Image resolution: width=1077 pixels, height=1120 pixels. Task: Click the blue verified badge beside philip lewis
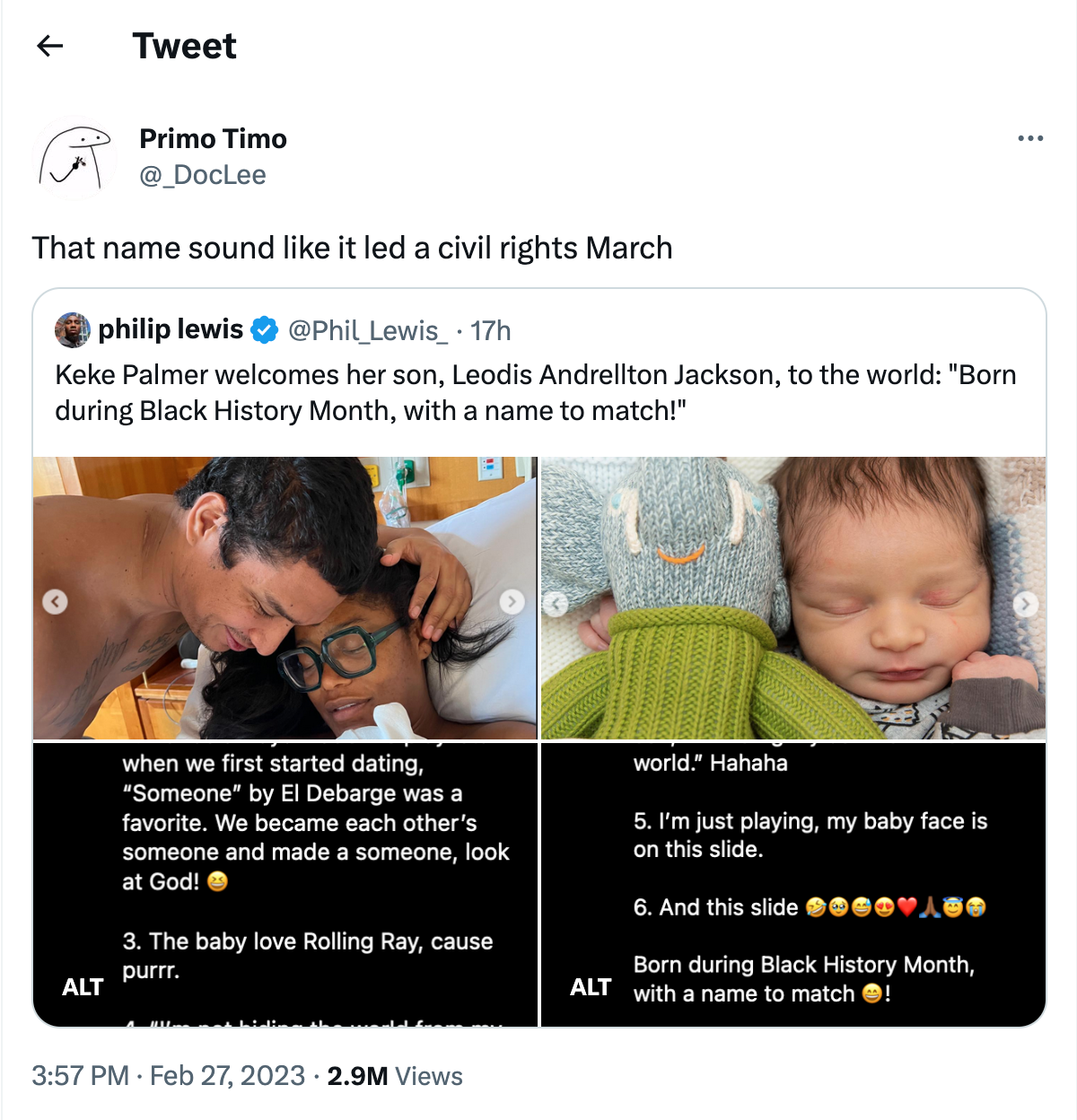264,330
